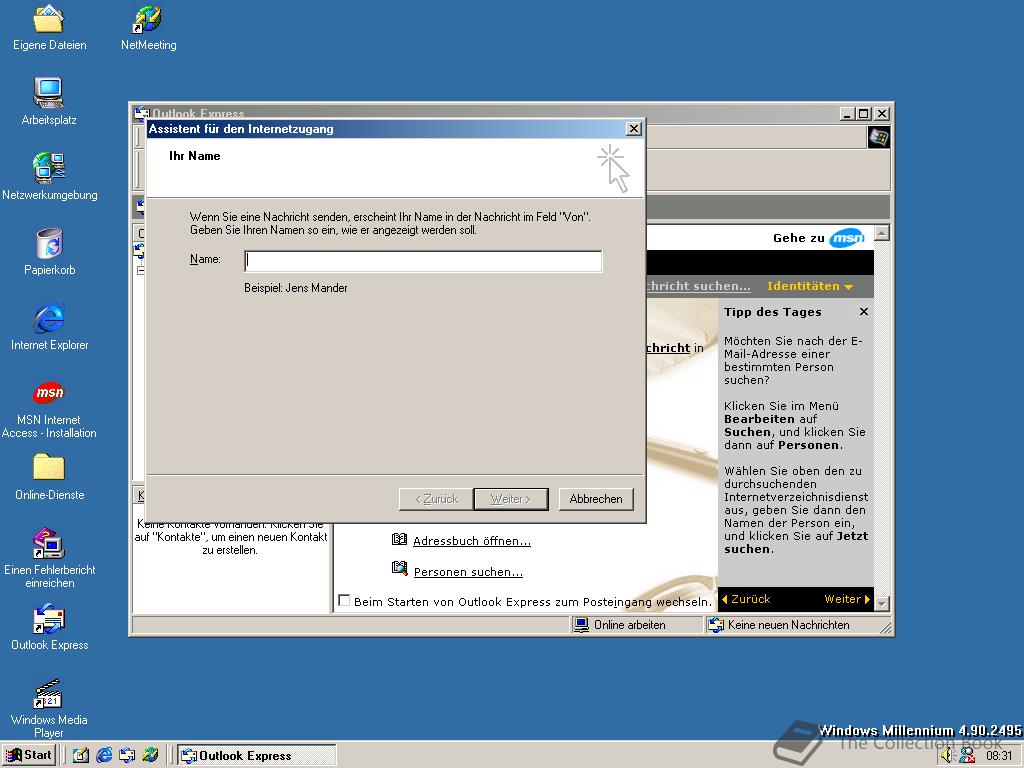1024x768 pixels.
Task: Click scrollbar down arrow in Outlook Express
Action: tap(882, 603)
